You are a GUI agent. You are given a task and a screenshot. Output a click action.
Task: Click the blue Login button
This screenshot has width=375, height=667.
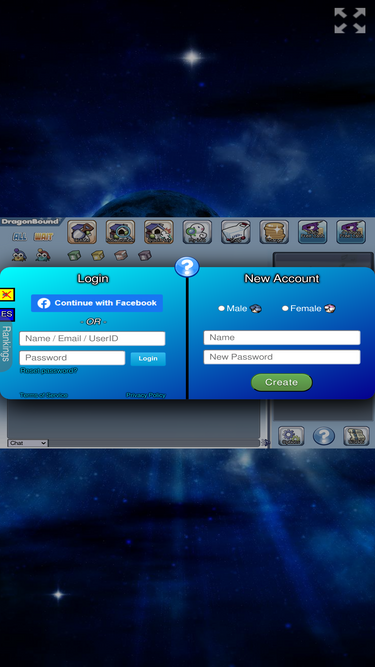point(148,359)
